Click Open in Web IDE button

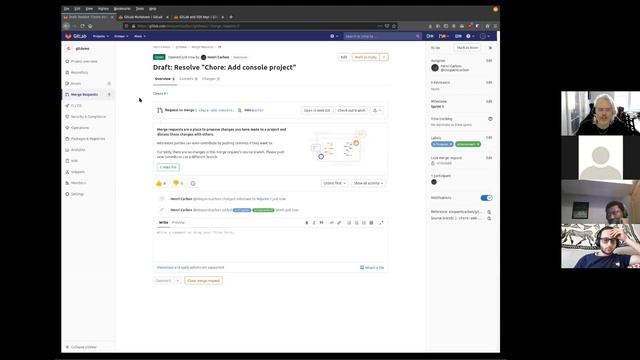pyautogui.click(x=317, y=110)
